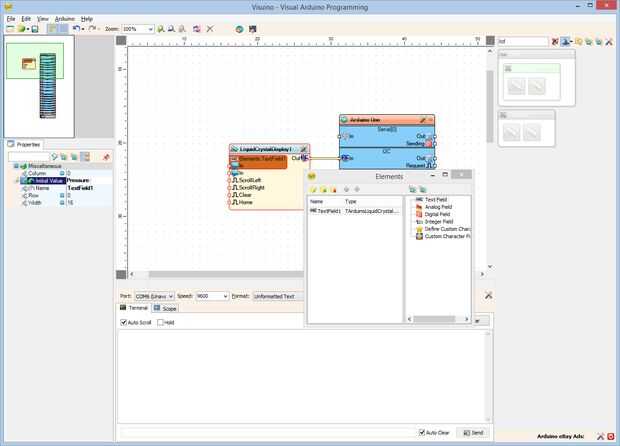This screenshot has height=446, width=620.
Task: Open the View menu
Action: tap(43, 19)
